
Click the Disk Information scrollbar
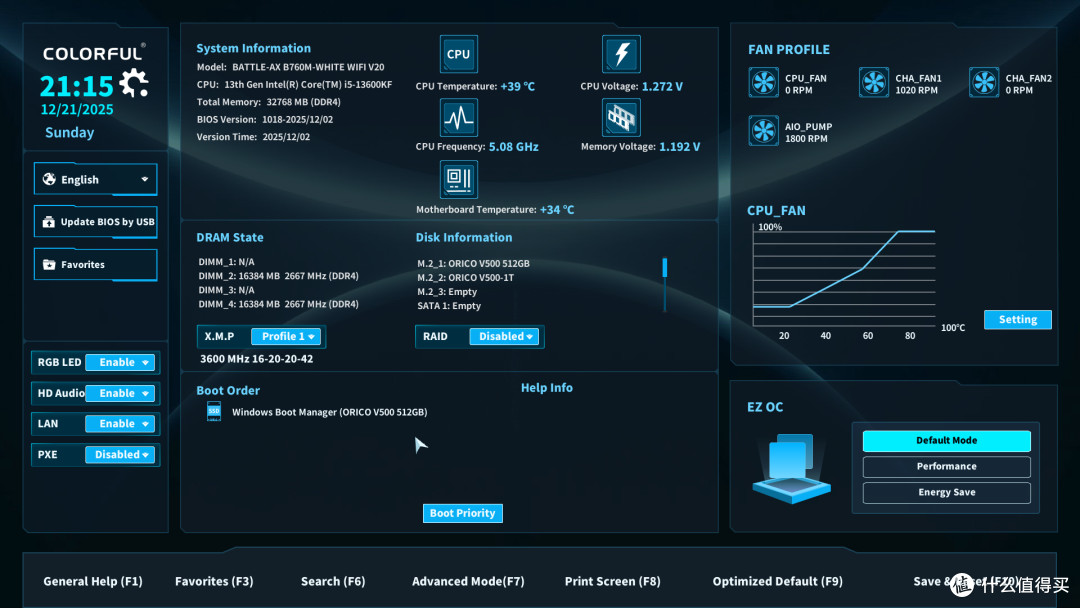click(x=665, y=284)
